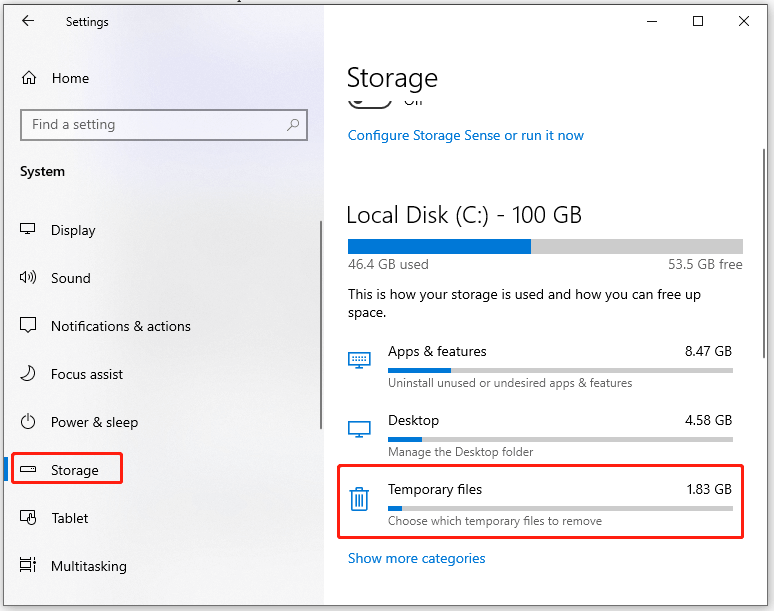Screen dimensions: 774x611
Task: Select Storage in the sidebar
Action: pos(74,470)
